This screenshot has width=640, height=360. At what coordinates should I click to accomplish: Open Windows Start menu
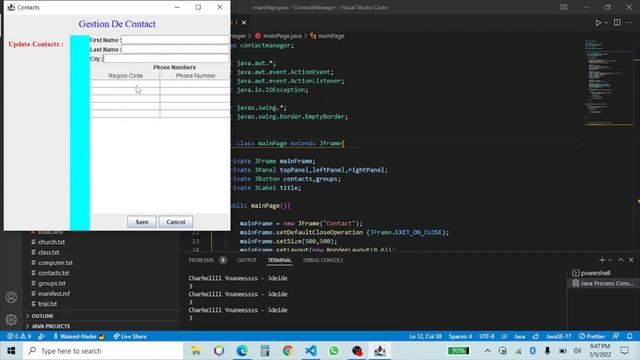[x=11, y=351]
